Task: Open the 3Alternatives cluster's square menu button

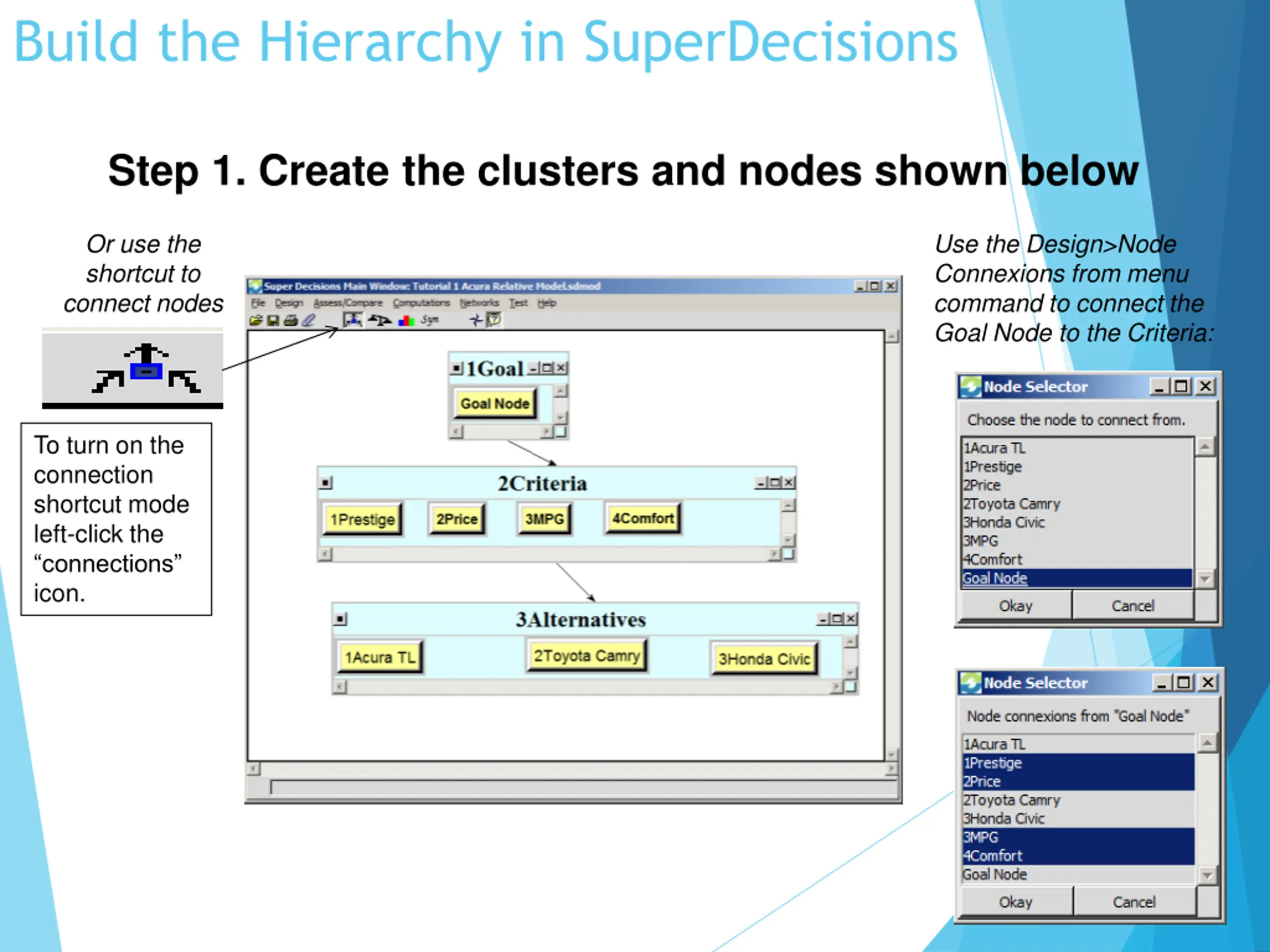Action: tap(340, 619)
